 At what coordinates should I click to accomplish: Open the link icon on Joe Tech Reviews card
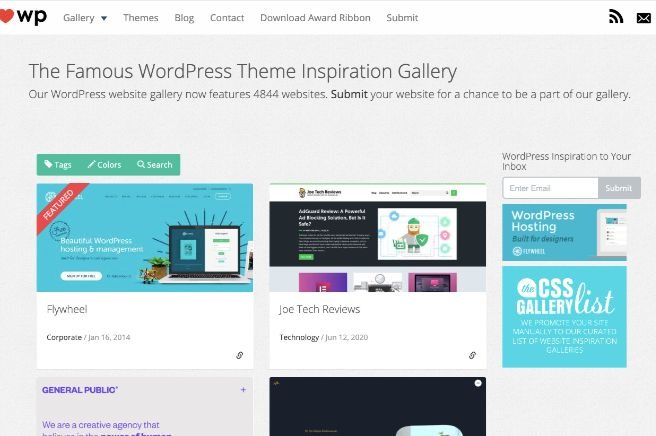pos(472,355)
